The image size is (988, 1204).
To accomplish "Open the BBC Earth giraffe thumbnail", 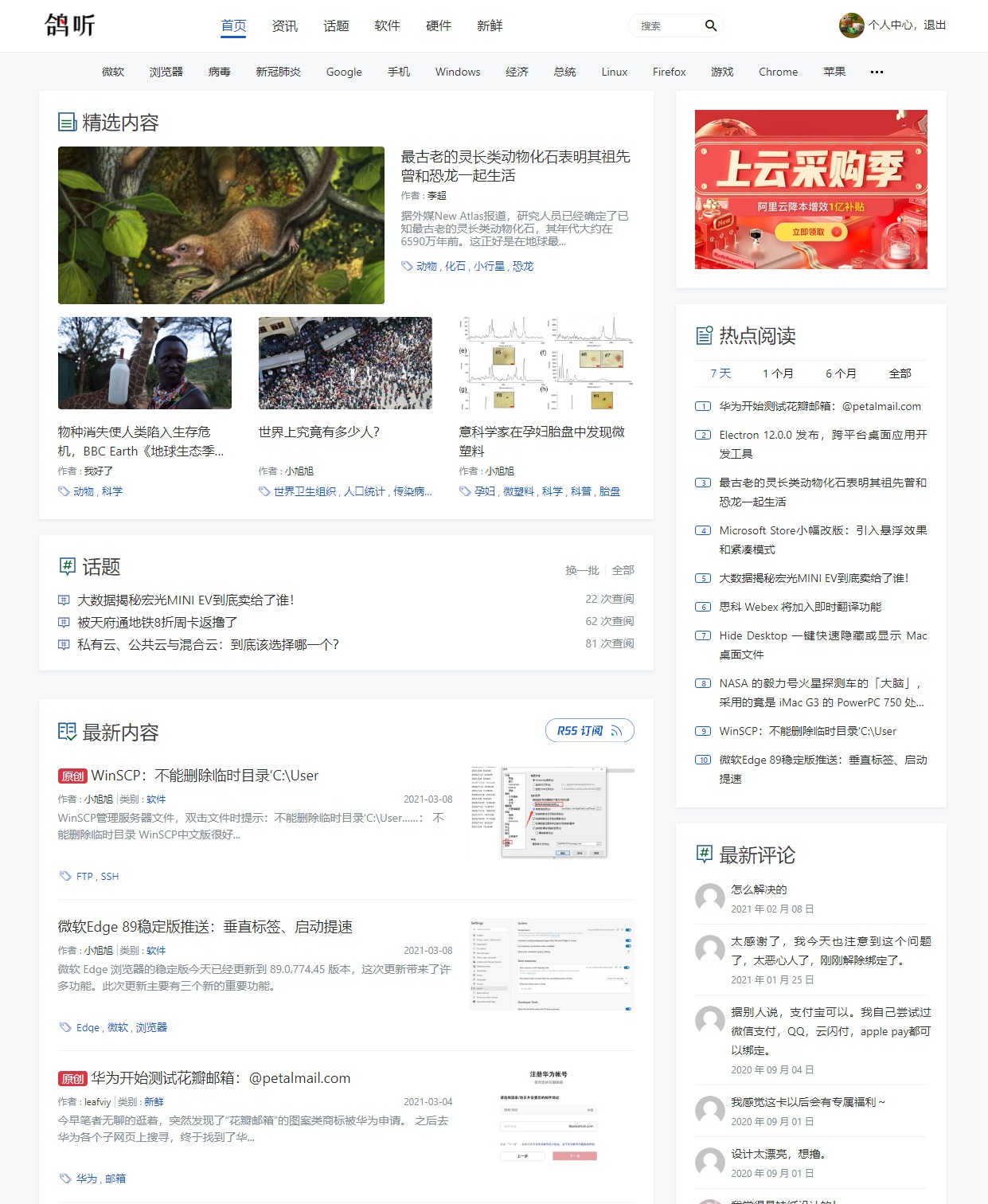I will [145, 363].
